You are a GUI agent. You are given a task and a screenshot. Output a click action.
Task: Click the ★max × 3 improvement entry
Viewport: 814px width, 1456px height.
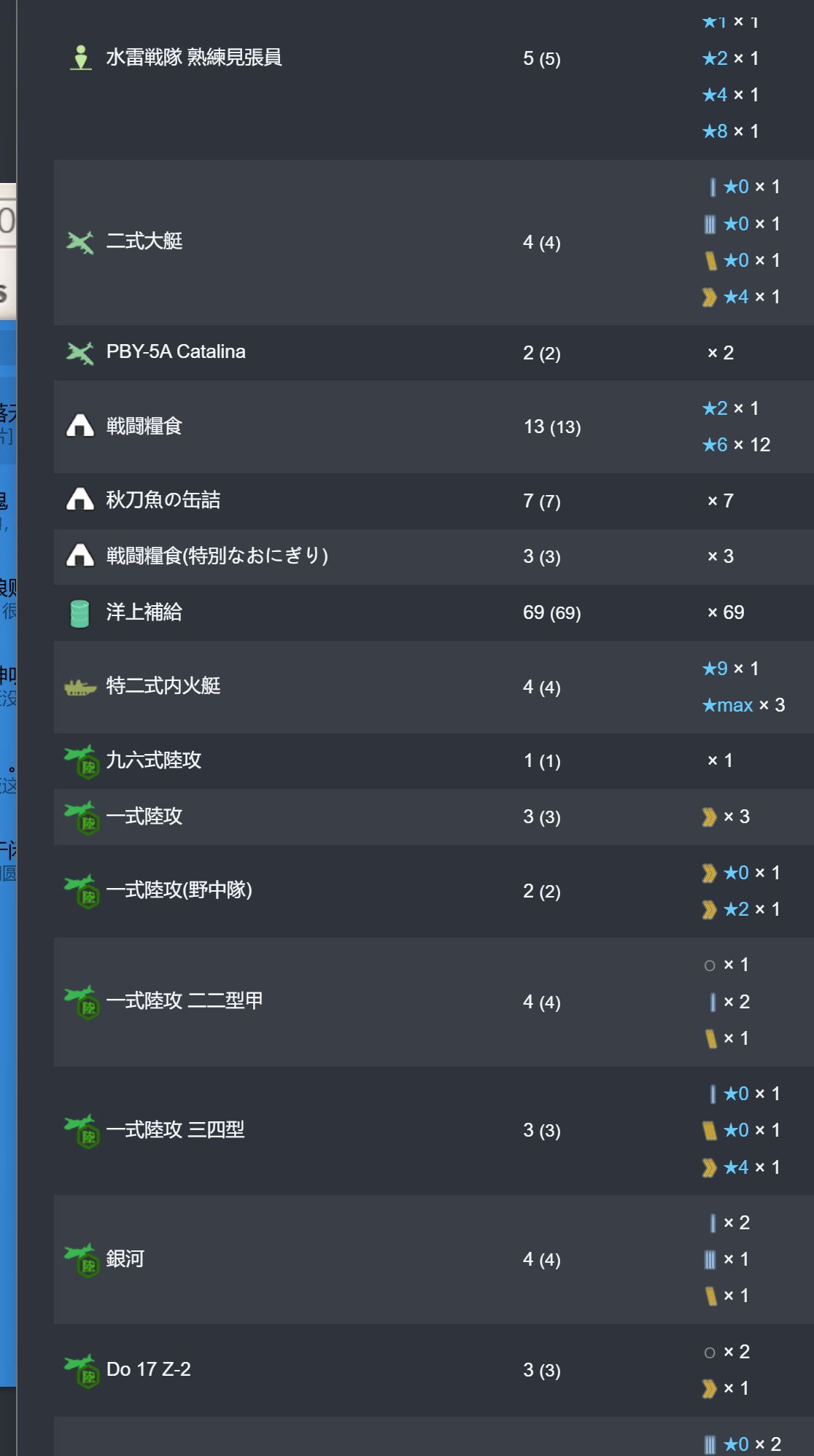pyautogui.click(x=743, y=705)
